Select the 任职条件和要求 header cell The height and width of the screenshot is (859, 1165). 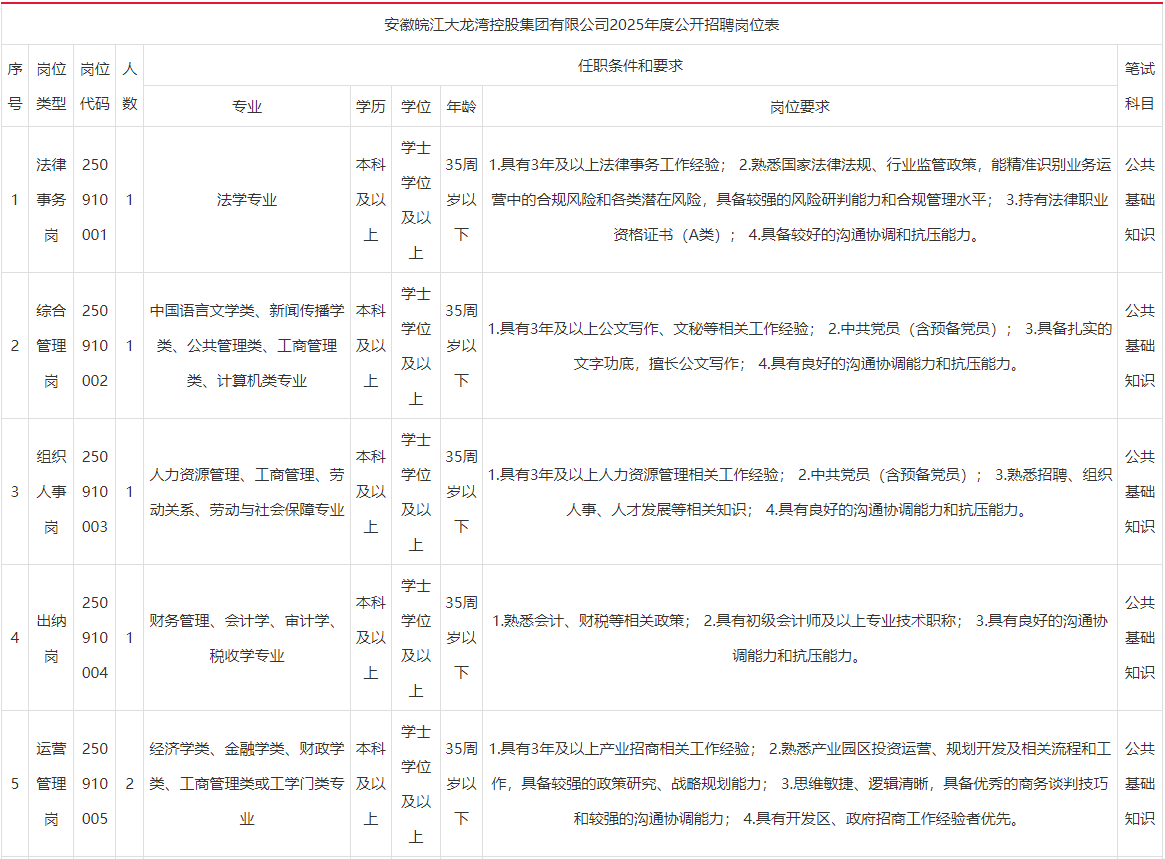[630, 65]
